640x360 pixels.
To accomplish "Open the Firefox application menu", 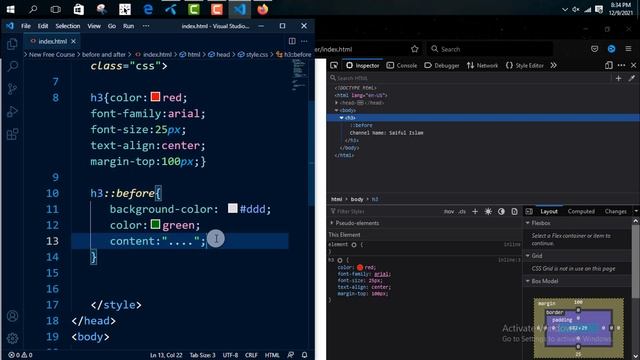I will click(628, 49).
